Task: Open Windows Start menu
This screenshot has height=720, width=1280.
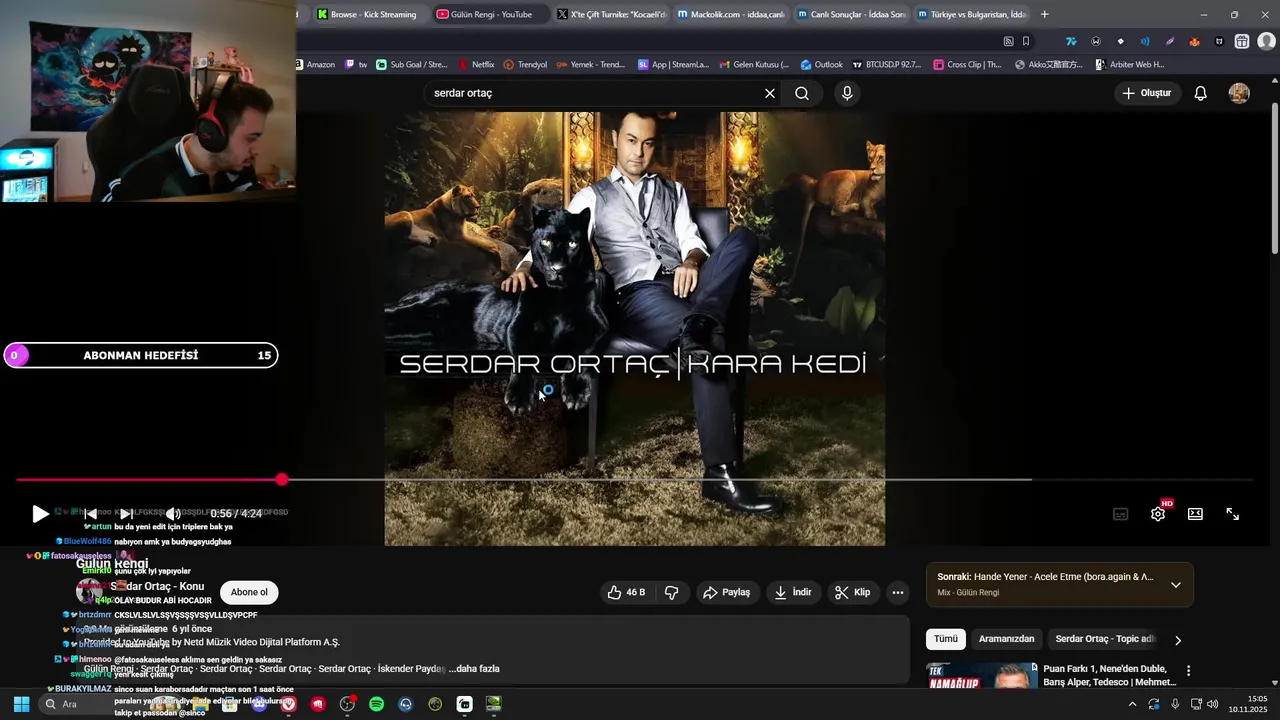Action: click(x=21, y=704)
